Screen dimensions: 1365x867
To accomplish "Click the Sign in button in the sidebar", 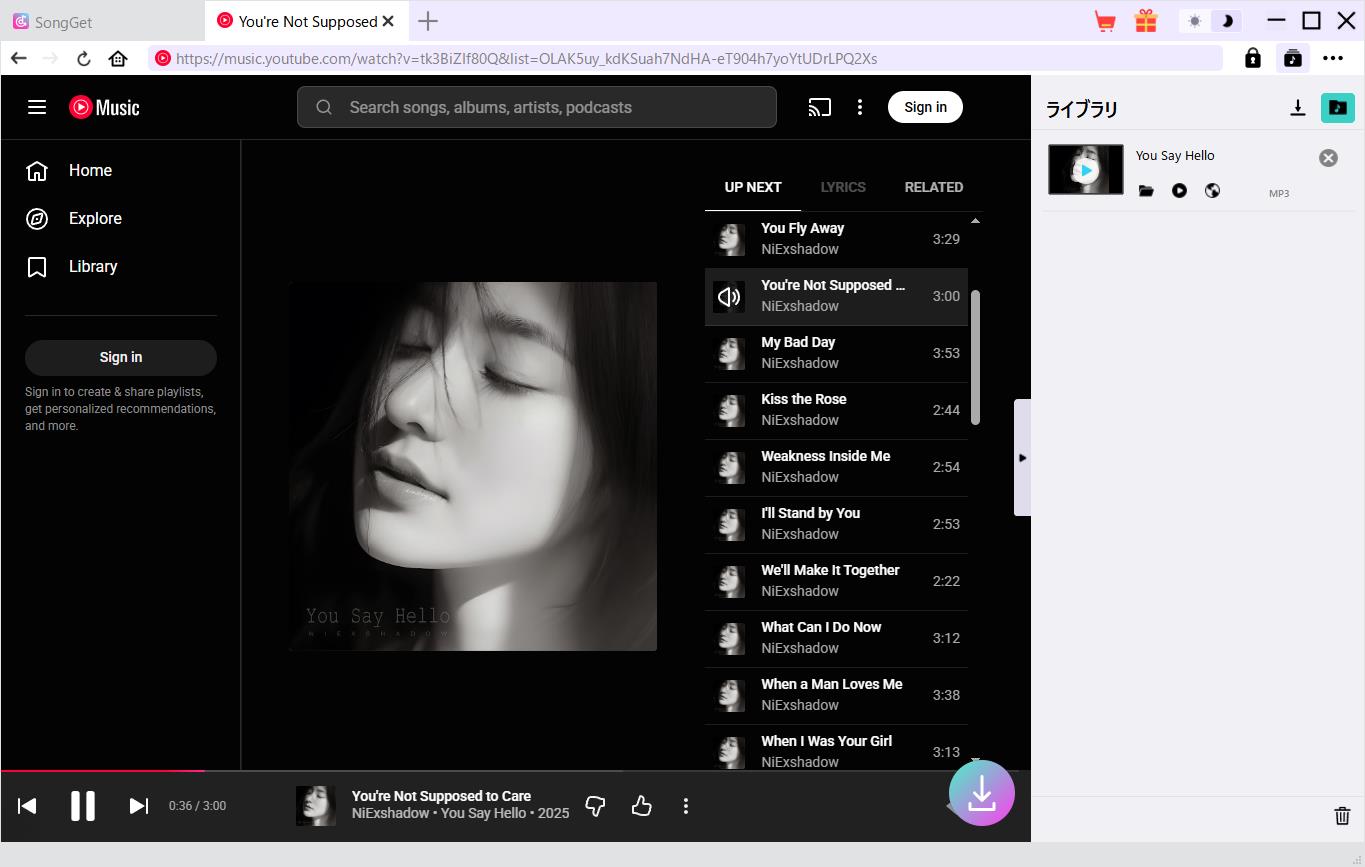I will tap(120, 357).
